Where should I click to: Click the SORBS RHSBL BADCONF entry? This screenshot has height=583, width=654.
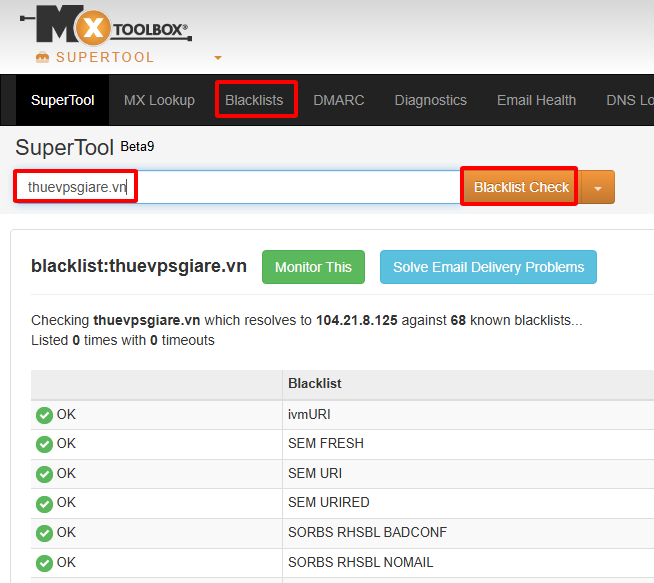pyautogui.click(x=367, y=533)
